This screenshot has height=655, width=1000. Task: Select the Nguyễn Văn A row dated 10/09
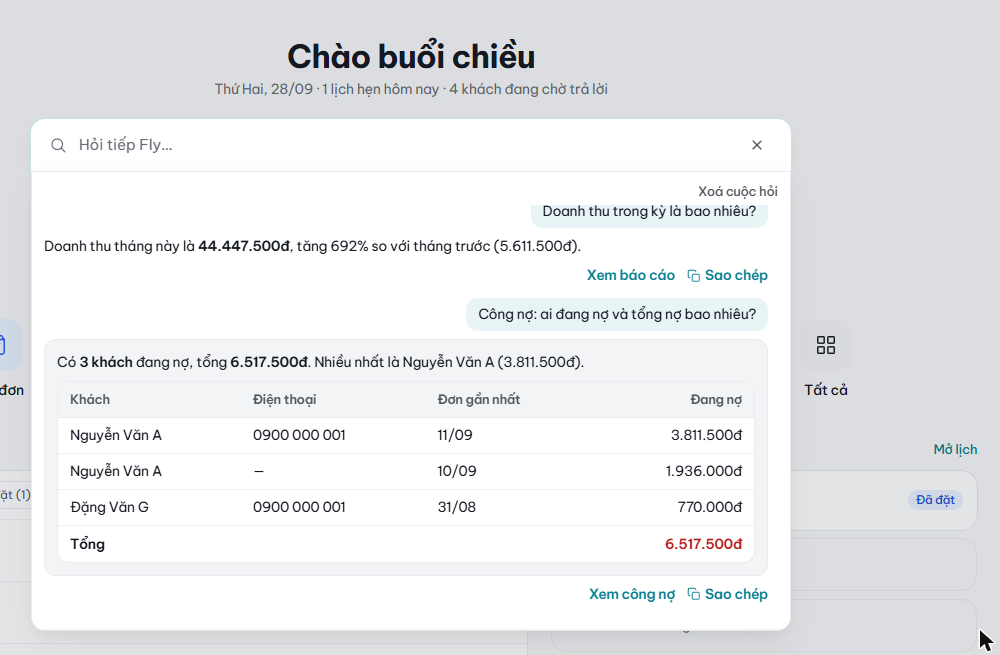[406, 471]
